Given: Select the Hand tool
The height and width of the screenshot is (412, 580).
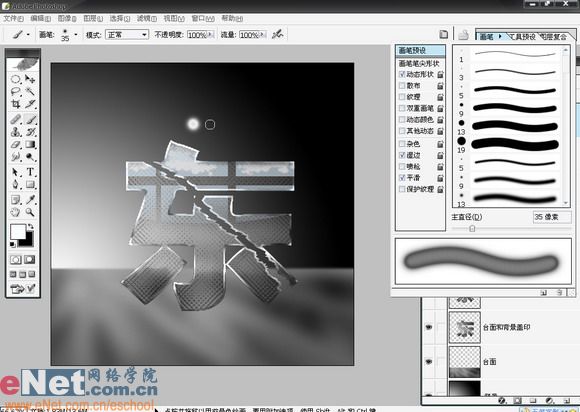Looking at the screenshot, I should point(16,212).
